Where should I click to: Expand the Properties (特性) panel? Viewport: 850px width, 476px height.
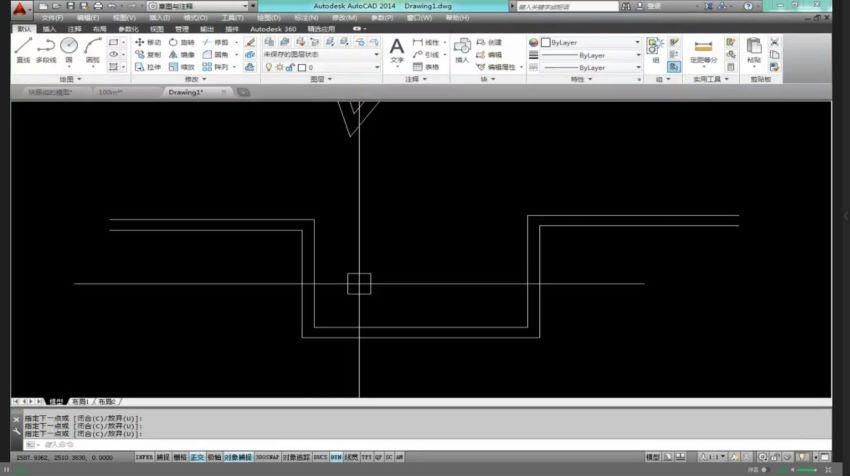(581, 79)
